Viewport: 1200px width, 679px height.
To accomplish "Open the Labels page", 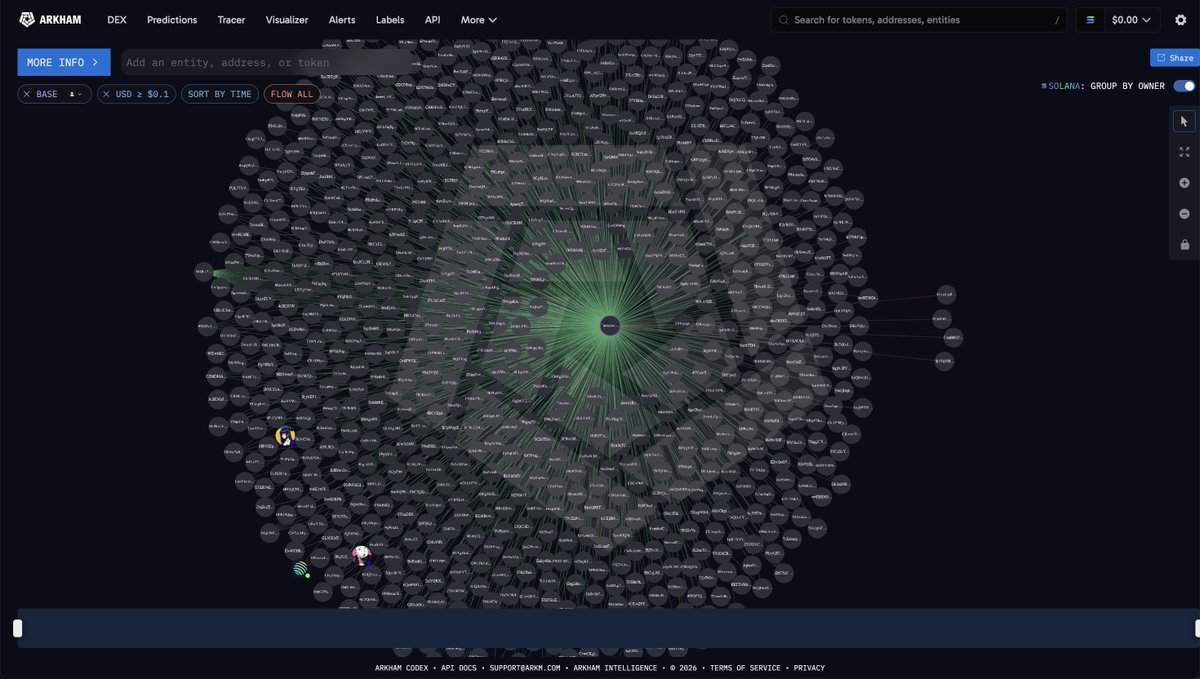I will click(390, 19).
